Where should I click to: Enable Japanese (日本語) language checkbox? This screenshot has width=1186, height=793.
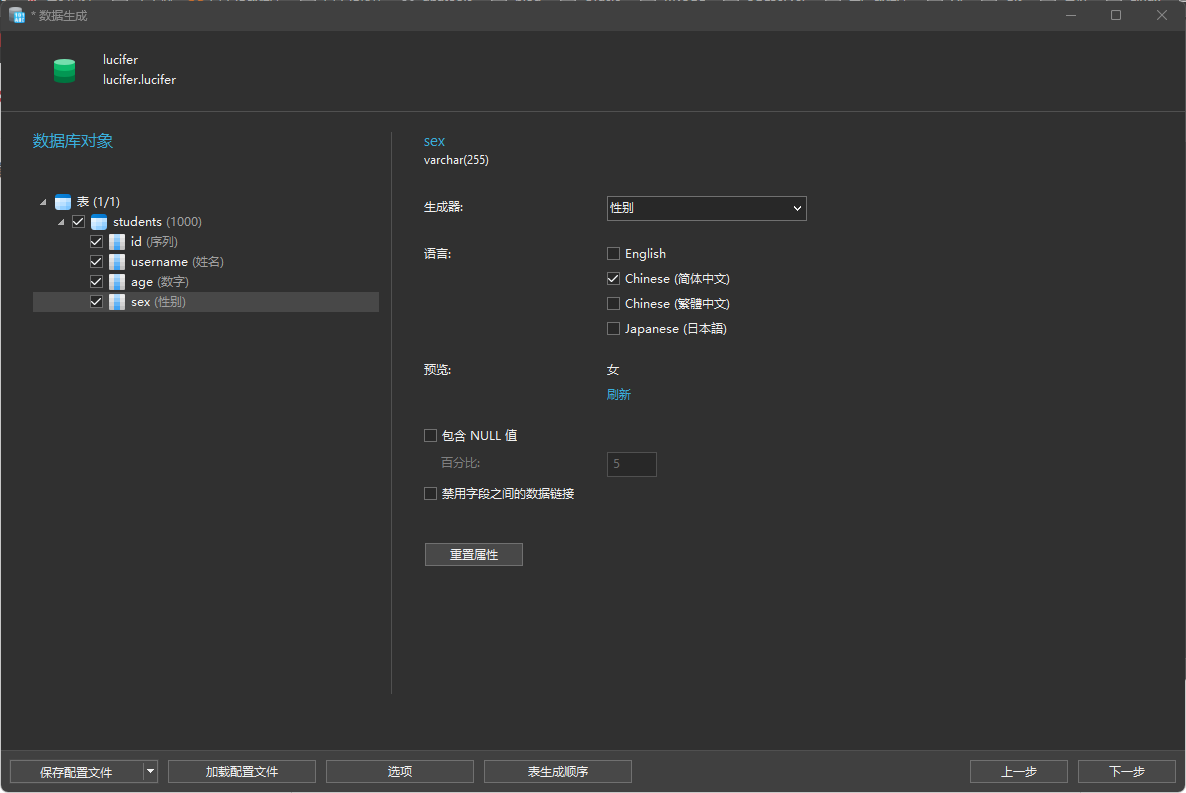(613, 328)
